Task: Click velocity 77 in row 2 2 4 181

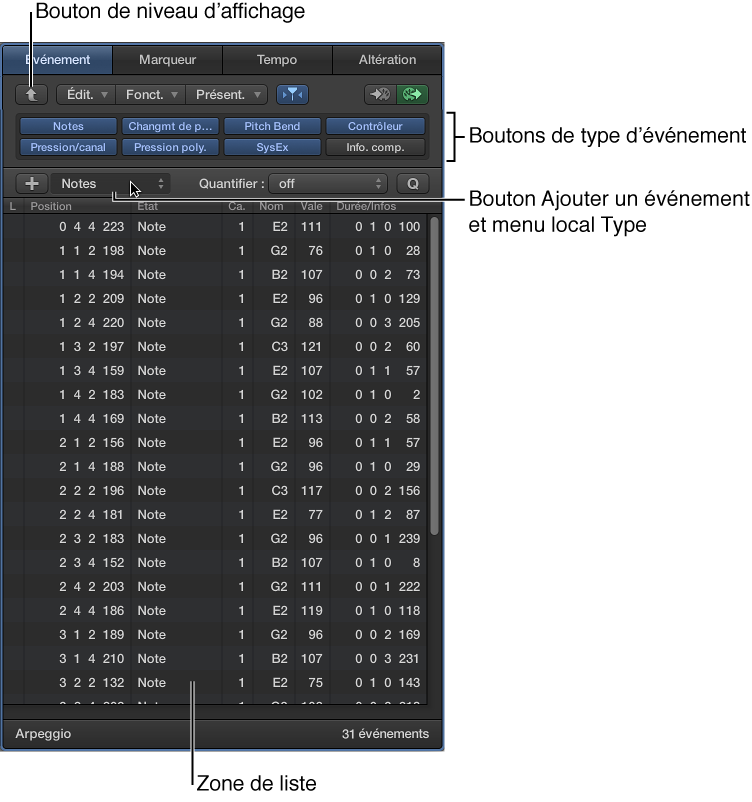Action: tap(315, 515)
